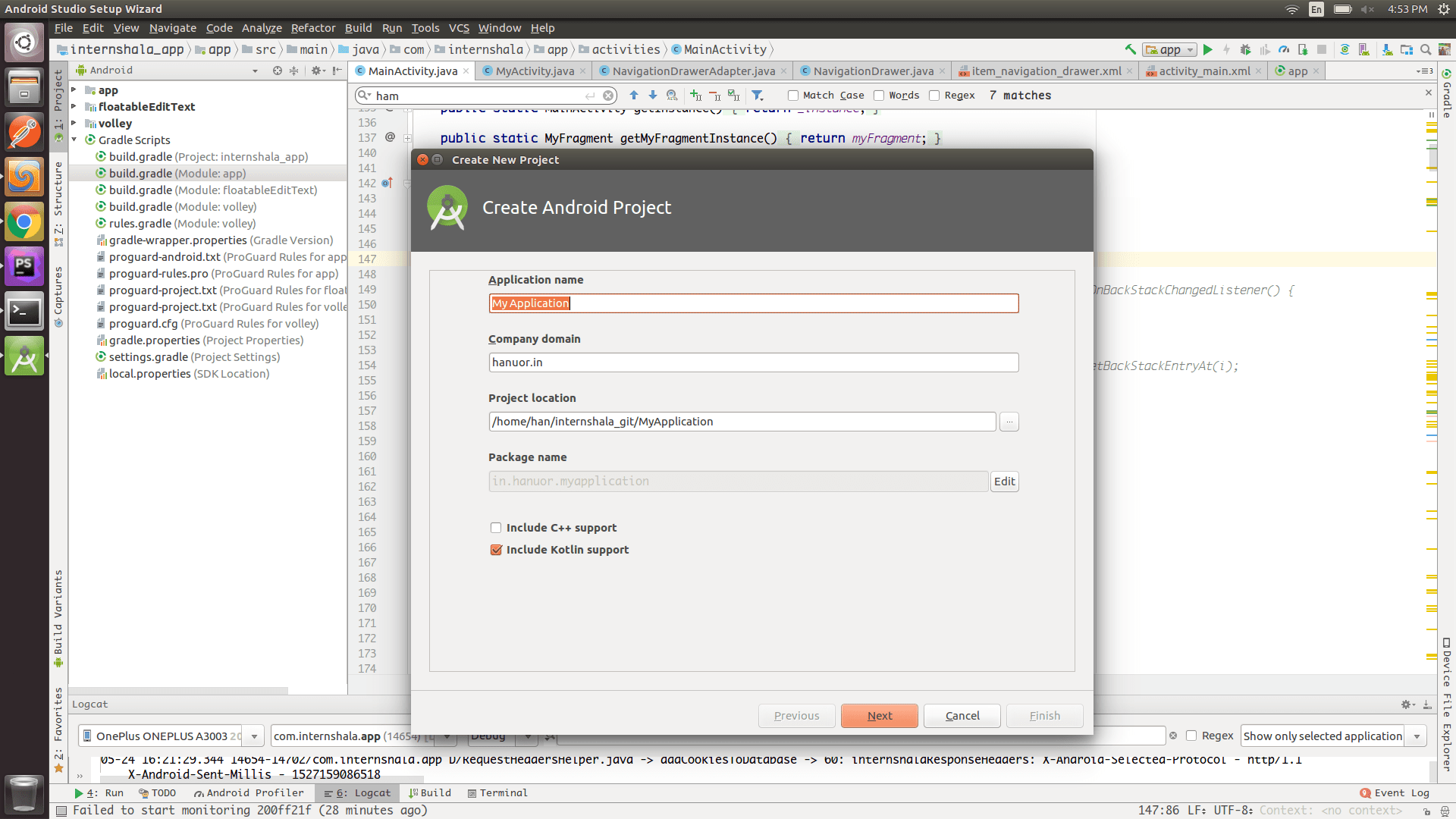Screen dimensions: 1456x819
Task: Sync project with Gradle files
Action: point(1346,49)
